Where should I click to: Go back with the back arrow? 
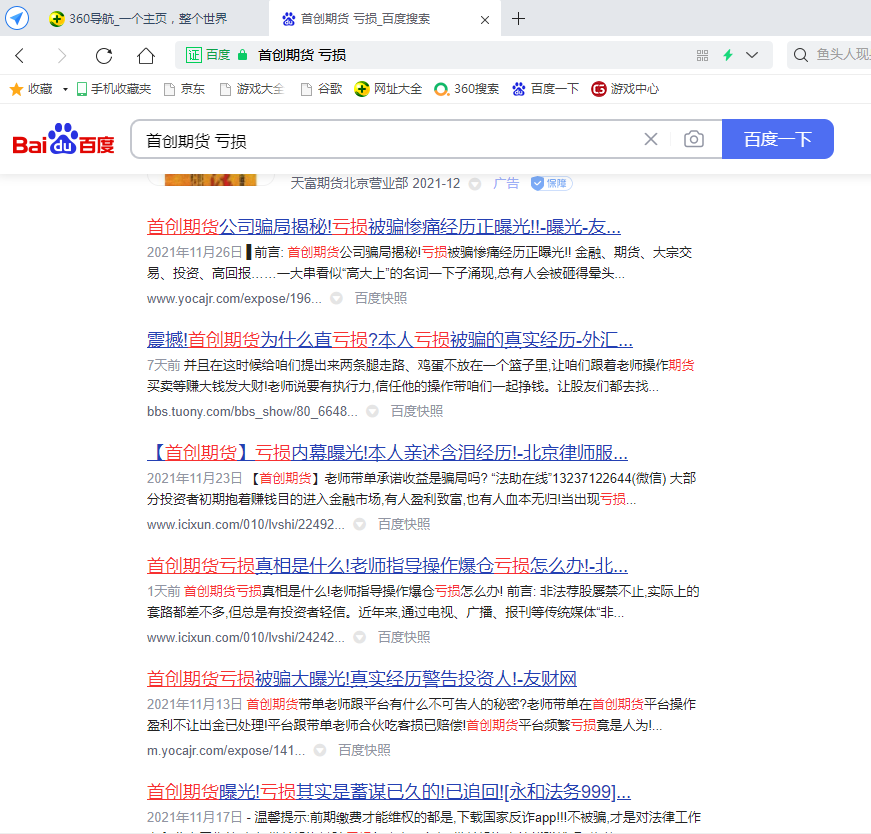point(19,55)
